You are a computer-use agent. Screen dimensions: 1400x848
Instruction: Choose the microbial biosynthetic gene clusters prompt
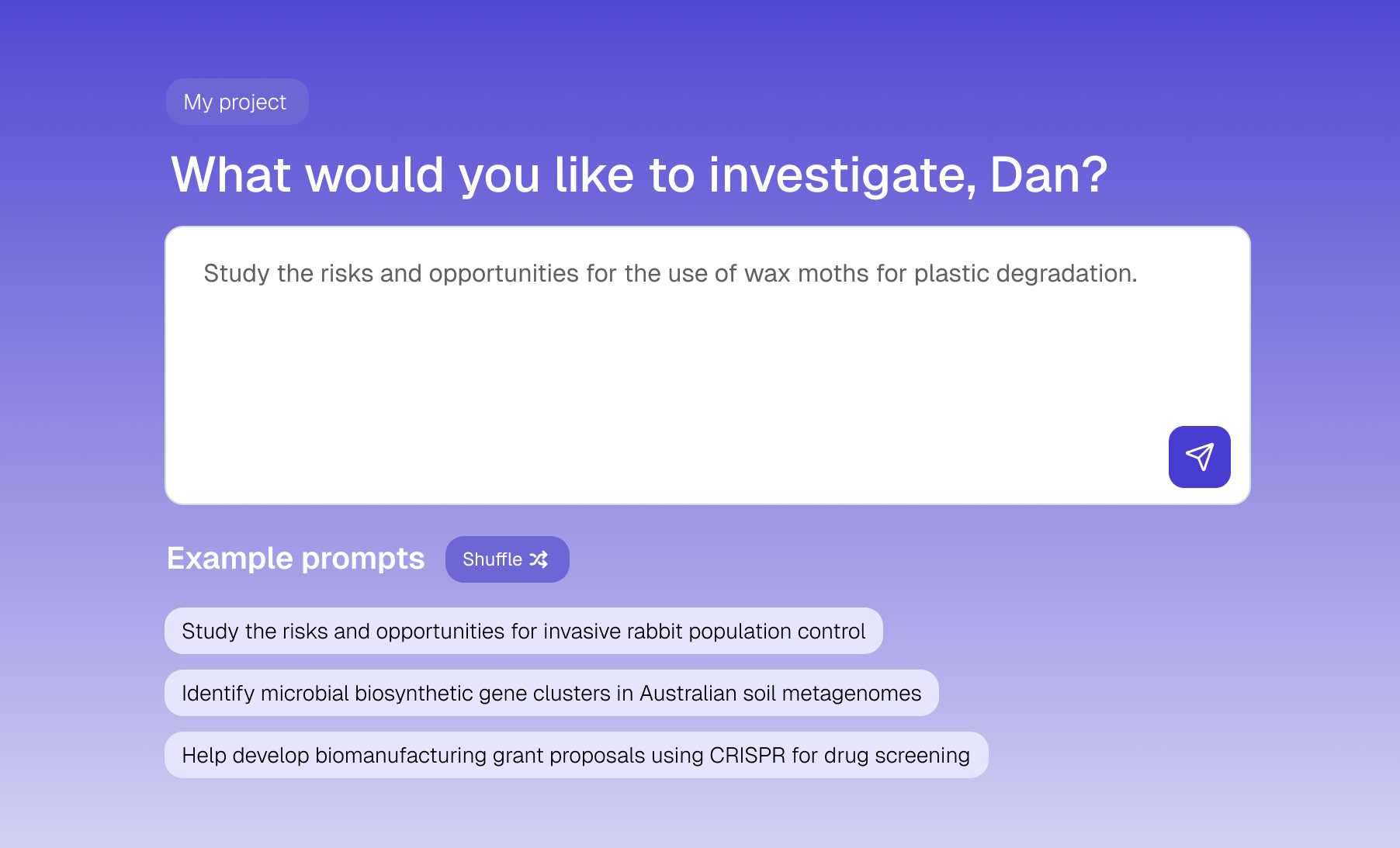[x=551, y=693]
